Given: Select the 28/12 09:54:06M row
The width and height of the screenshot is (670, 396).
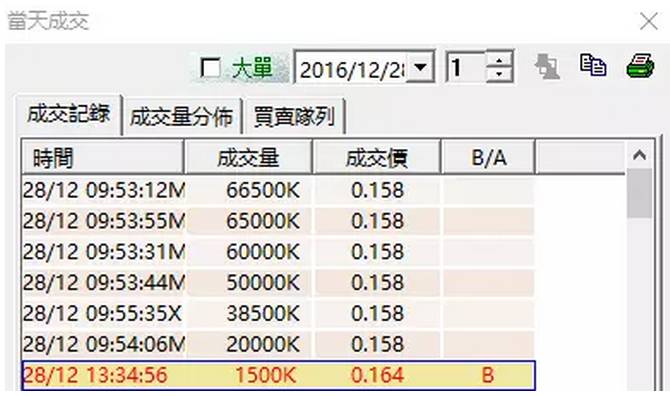Looking at the screenshot, I should (278, 344).
